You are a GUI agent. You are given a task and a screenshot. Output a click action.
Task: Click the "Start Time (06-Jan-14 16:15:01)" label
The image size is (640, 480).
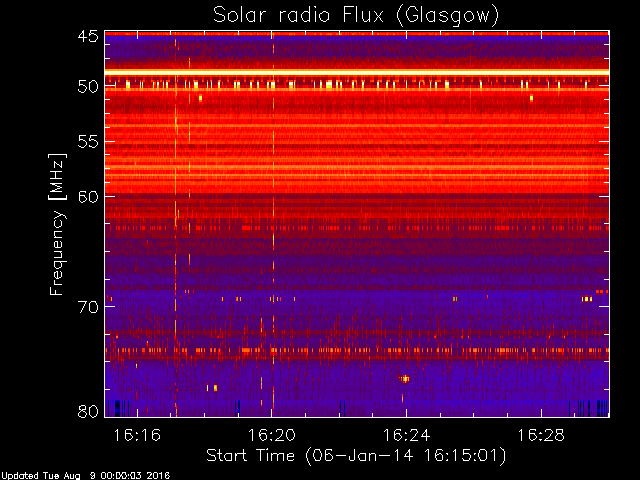coord(356,456)
